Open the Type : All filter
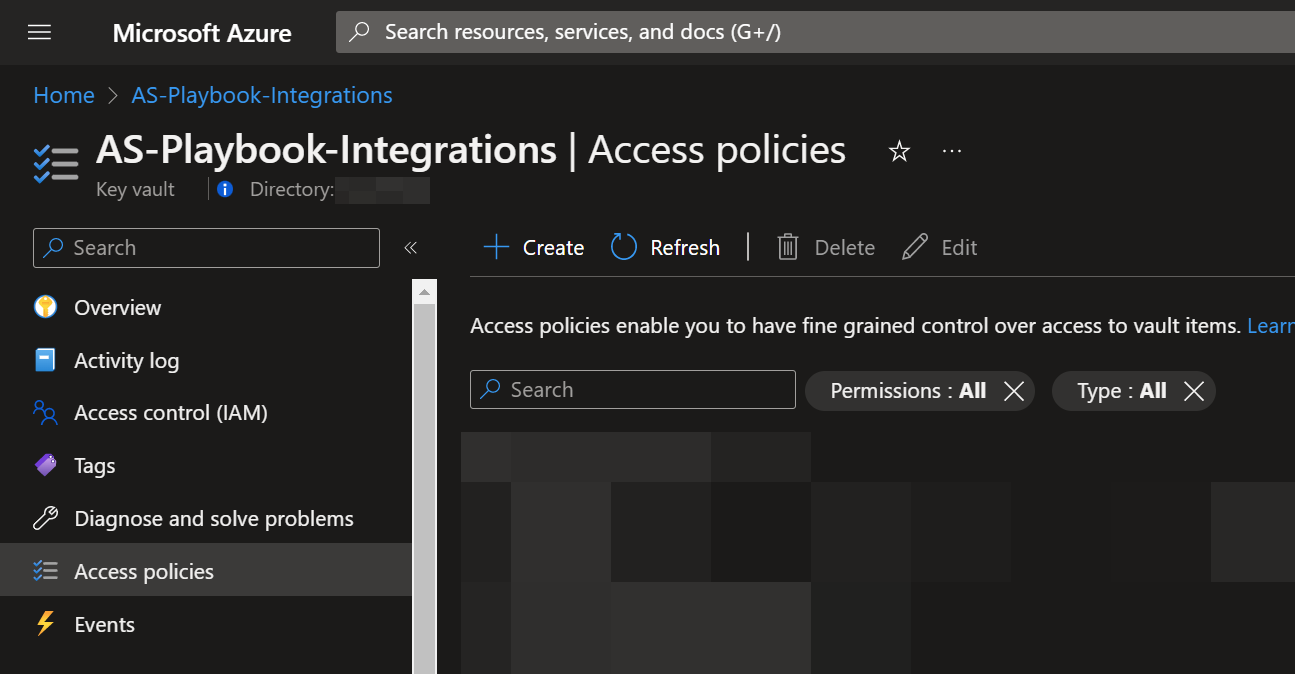1295x674 pixels. coord(1121,391)
